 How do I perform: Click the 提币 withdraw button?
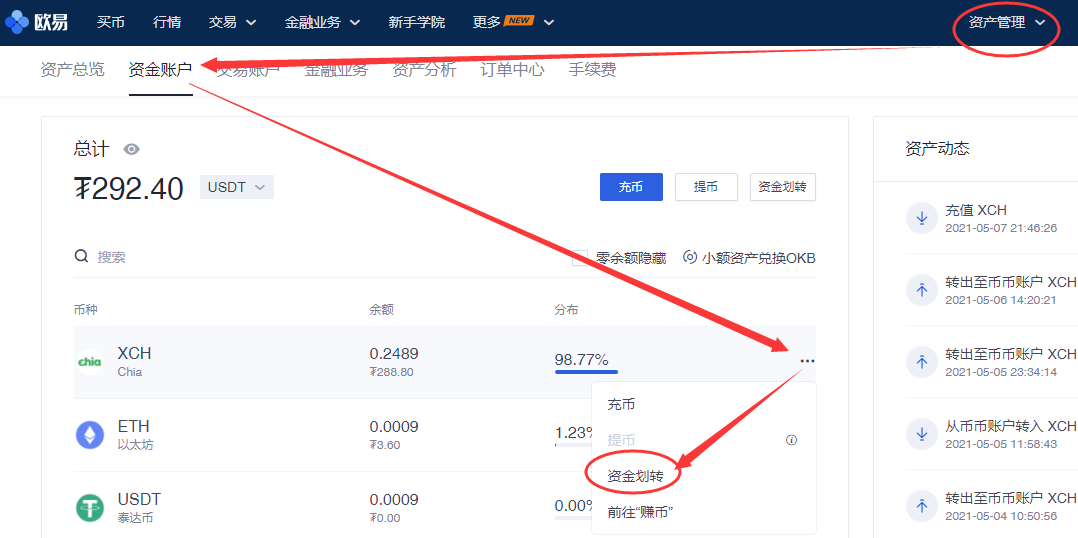click(706, 187)
